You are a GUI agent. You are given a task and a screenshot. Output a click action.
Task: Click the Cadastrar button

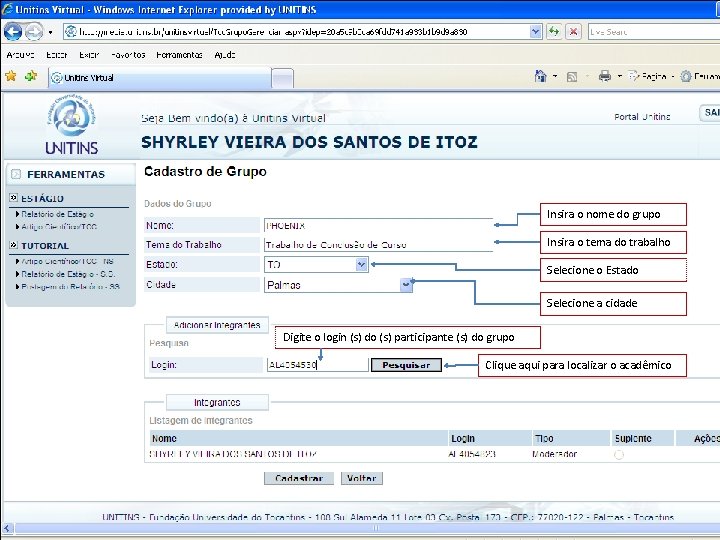coord(298,478)
